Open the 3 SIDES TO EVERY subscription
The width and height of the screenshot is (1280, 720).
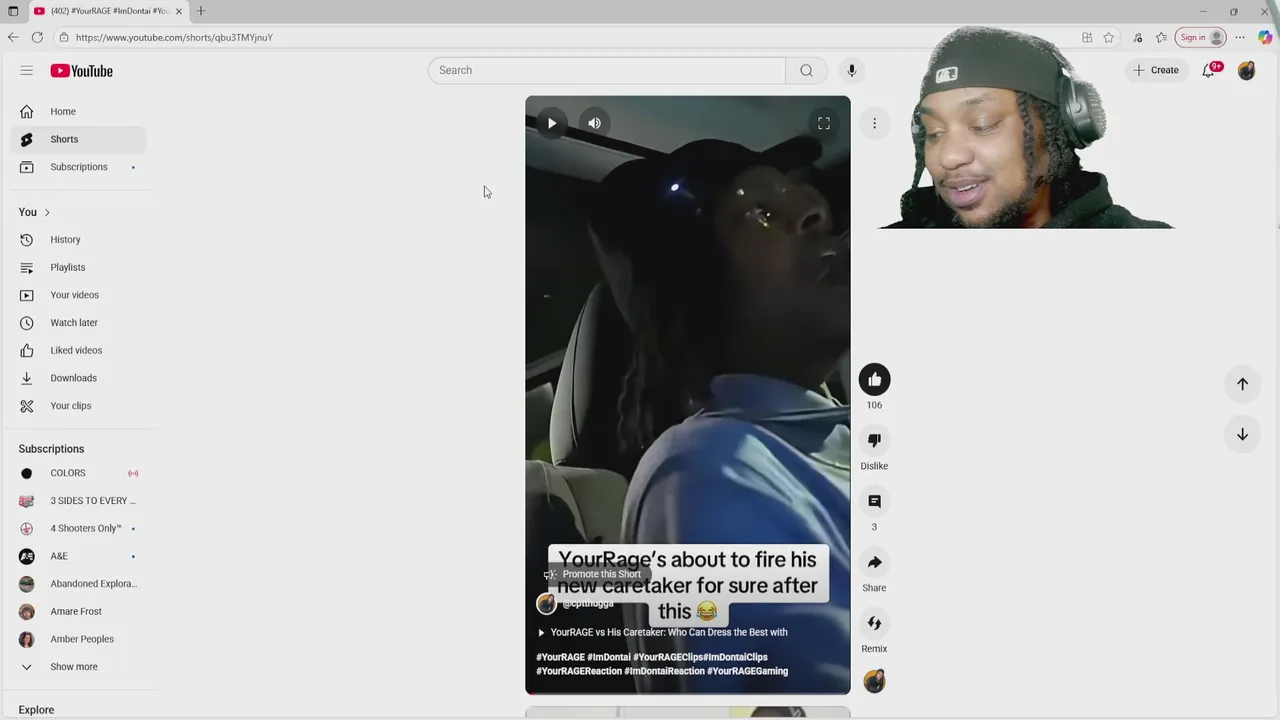click(79, 501)
